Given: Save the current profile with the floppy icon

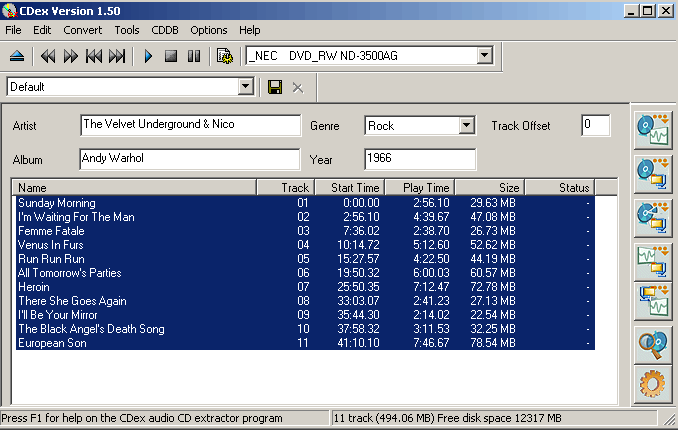Looking at the screenshot, I should tap(275, 87).
